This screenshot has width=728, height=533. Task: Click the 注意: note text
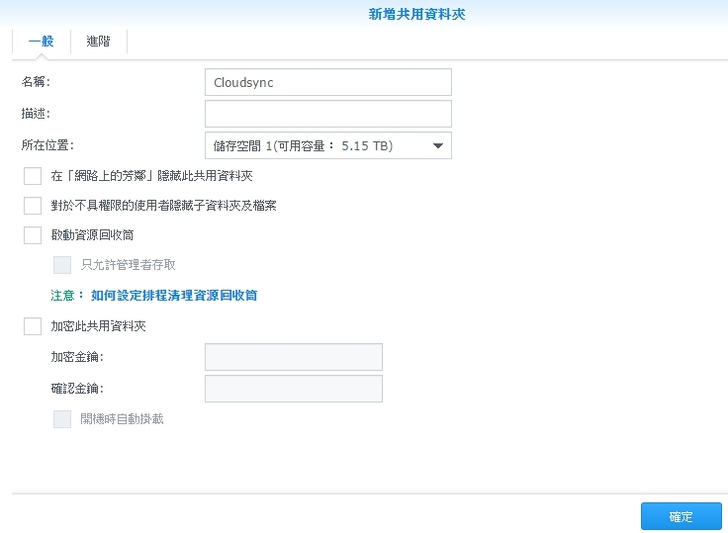(x=66, y=296)
